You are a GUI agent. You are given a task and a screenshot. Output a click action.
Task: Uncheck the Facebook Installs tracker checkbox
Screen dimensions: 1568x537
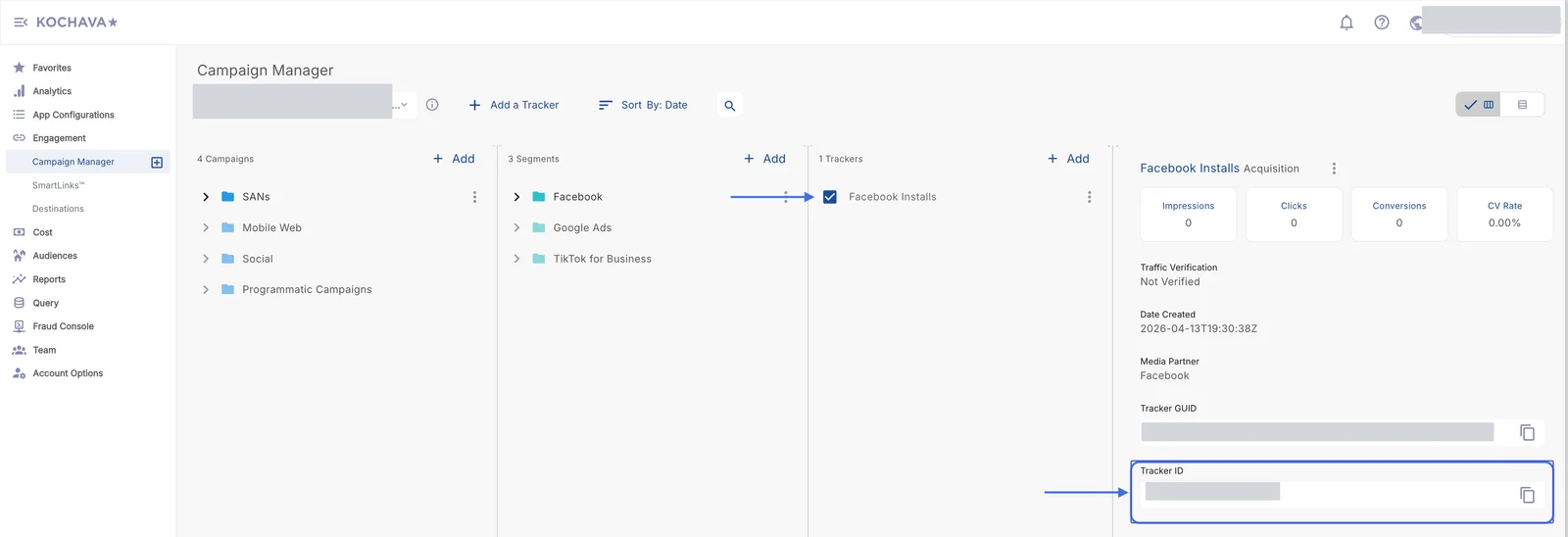tap(830, 197)
